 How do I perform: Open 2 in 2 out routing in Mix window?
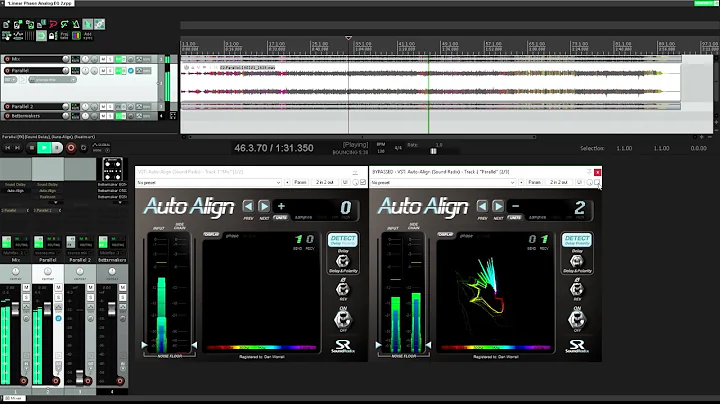(x=325, y=182)
